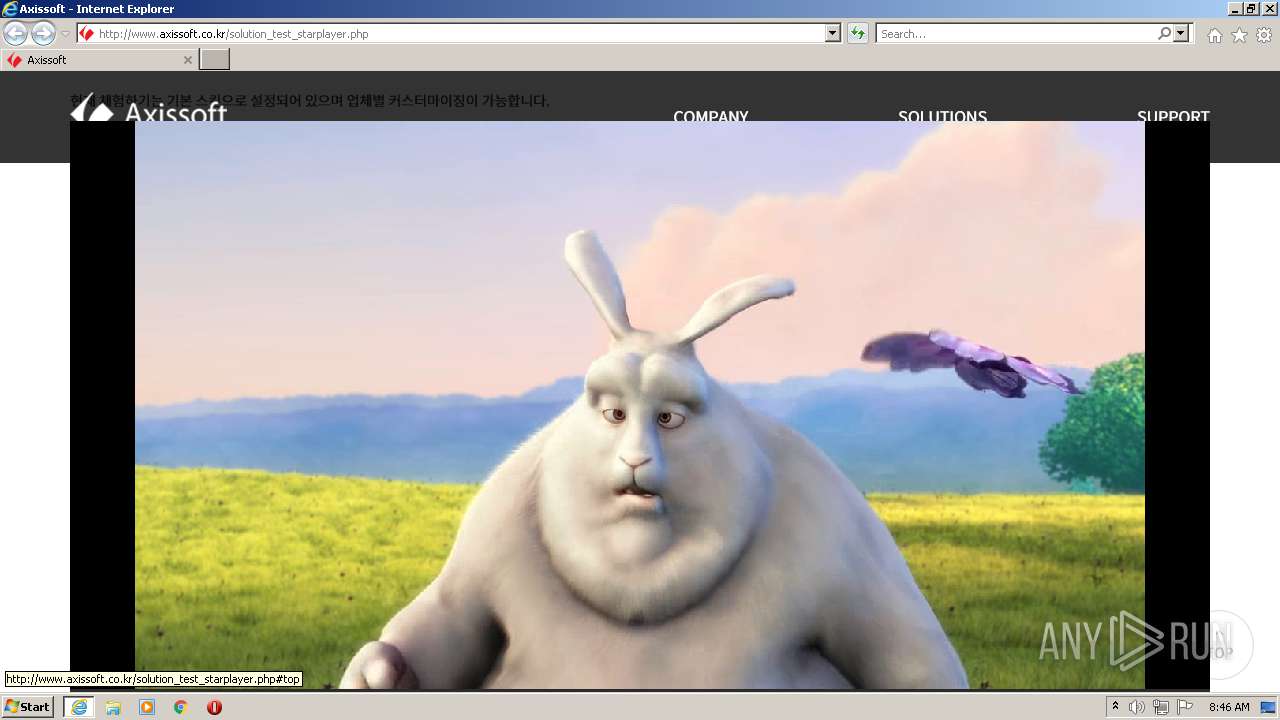Click the 8:46 AM clock

(x=1229, y=707)
